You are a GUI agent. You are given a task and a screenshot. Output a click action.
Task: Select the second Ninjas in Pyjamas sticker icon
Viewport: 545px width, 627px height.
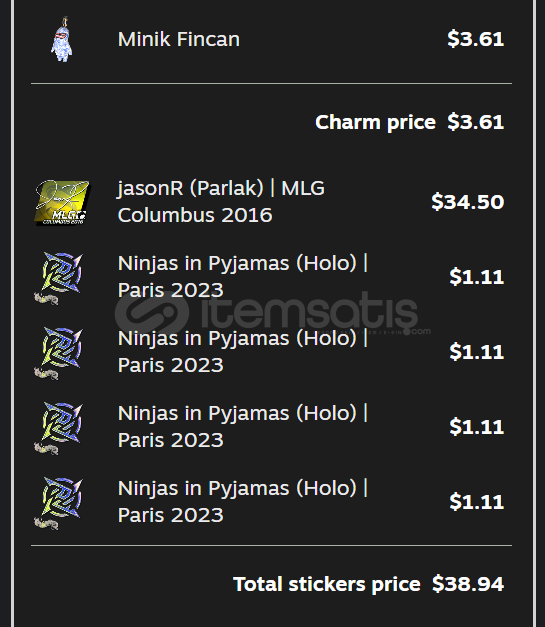point(59,353)
